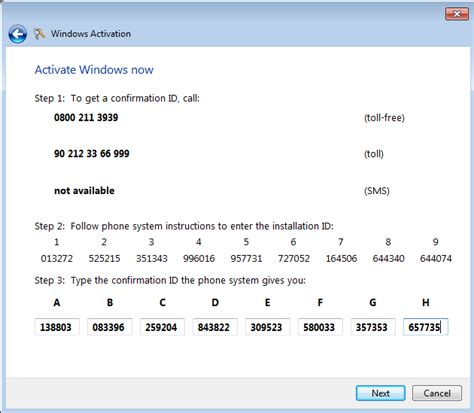This screenshot has height=413, width=474.
Task: Click the Windows Activation keys icon
Action: (x=39, y=34)
